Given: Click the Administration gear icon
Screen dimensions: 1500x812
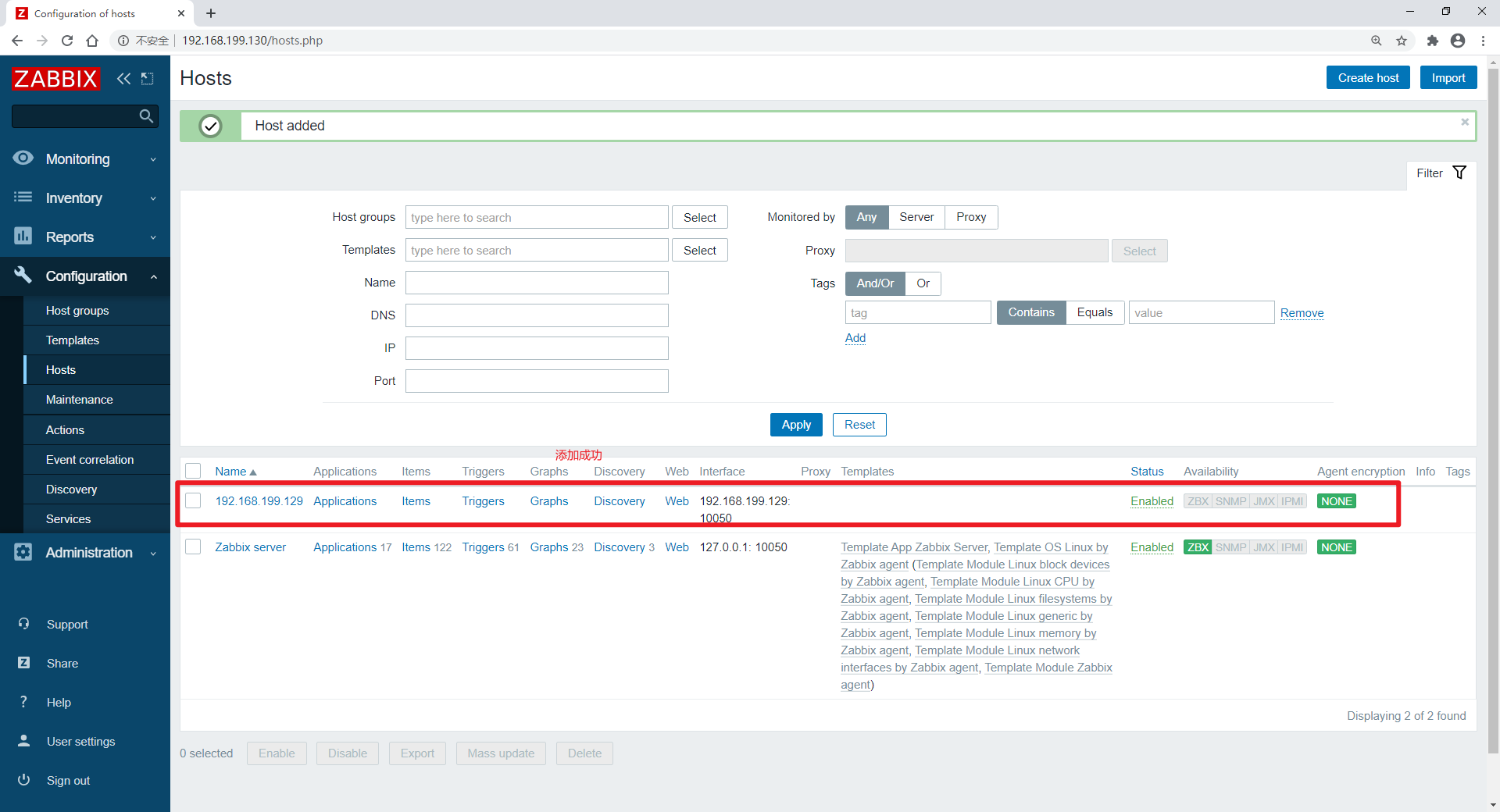Looking at the screenshot, I should (x=23, y=552).
